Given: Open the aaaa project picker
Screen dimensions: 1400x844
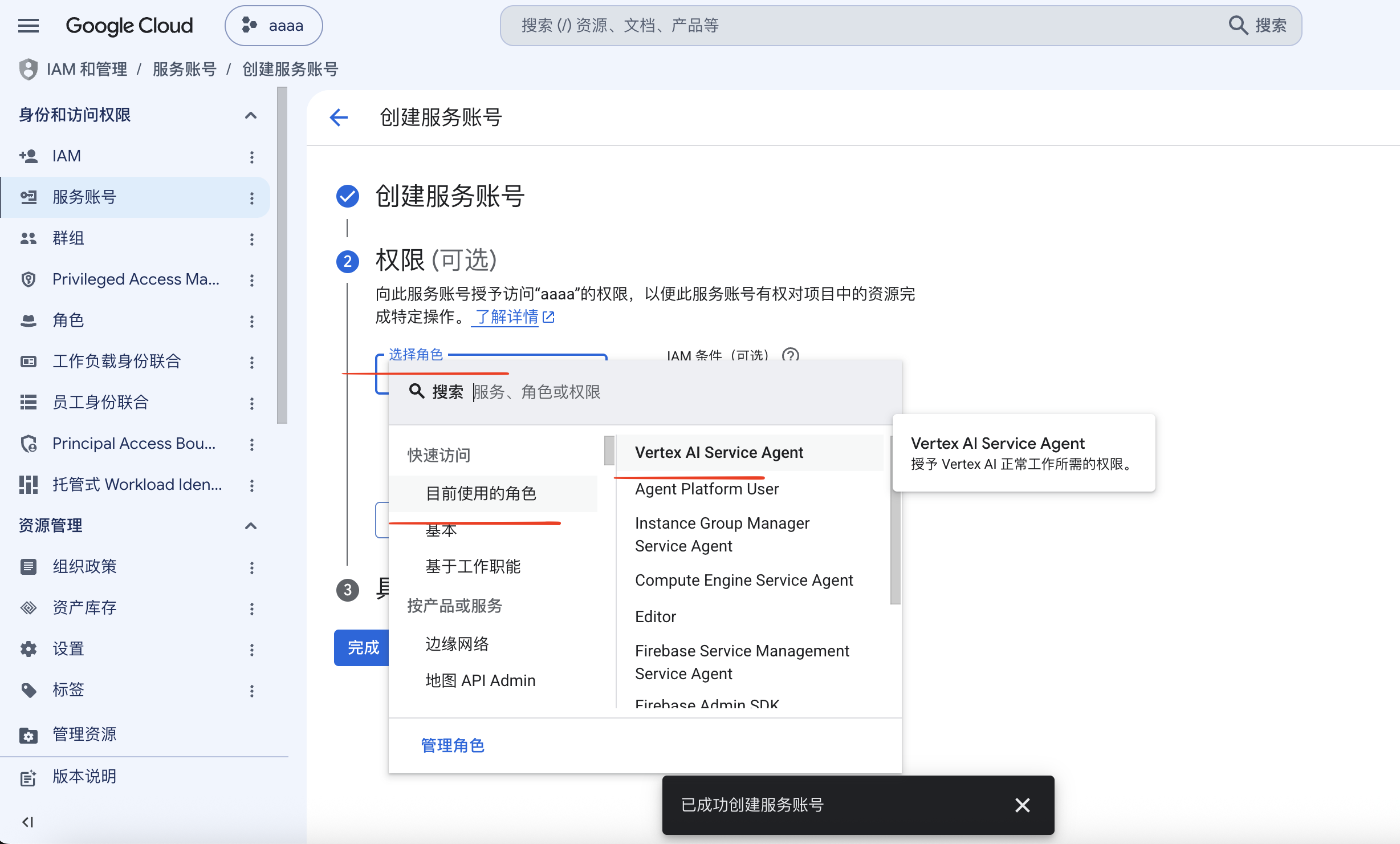Looking at the screenshot, I should pos(274,26).
